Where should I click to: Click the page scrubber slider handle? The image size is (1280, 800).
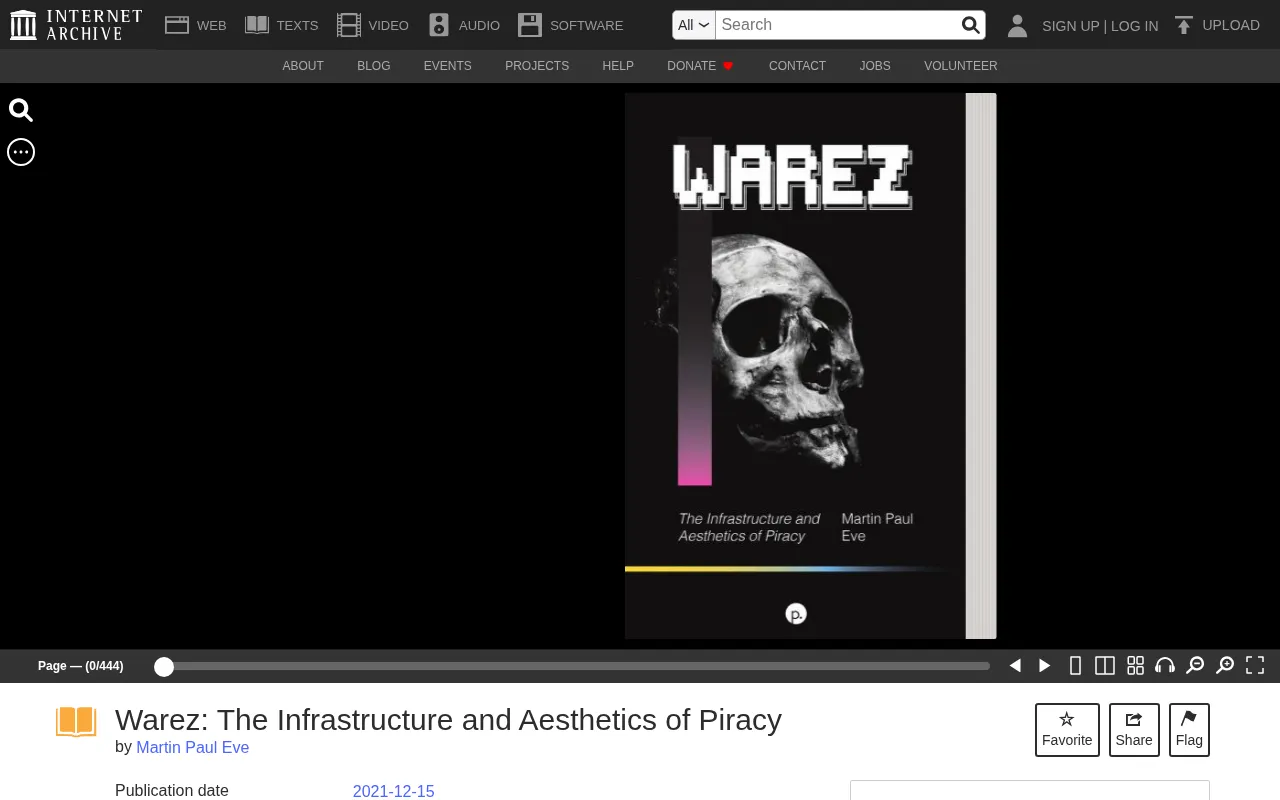coord(164,666)
